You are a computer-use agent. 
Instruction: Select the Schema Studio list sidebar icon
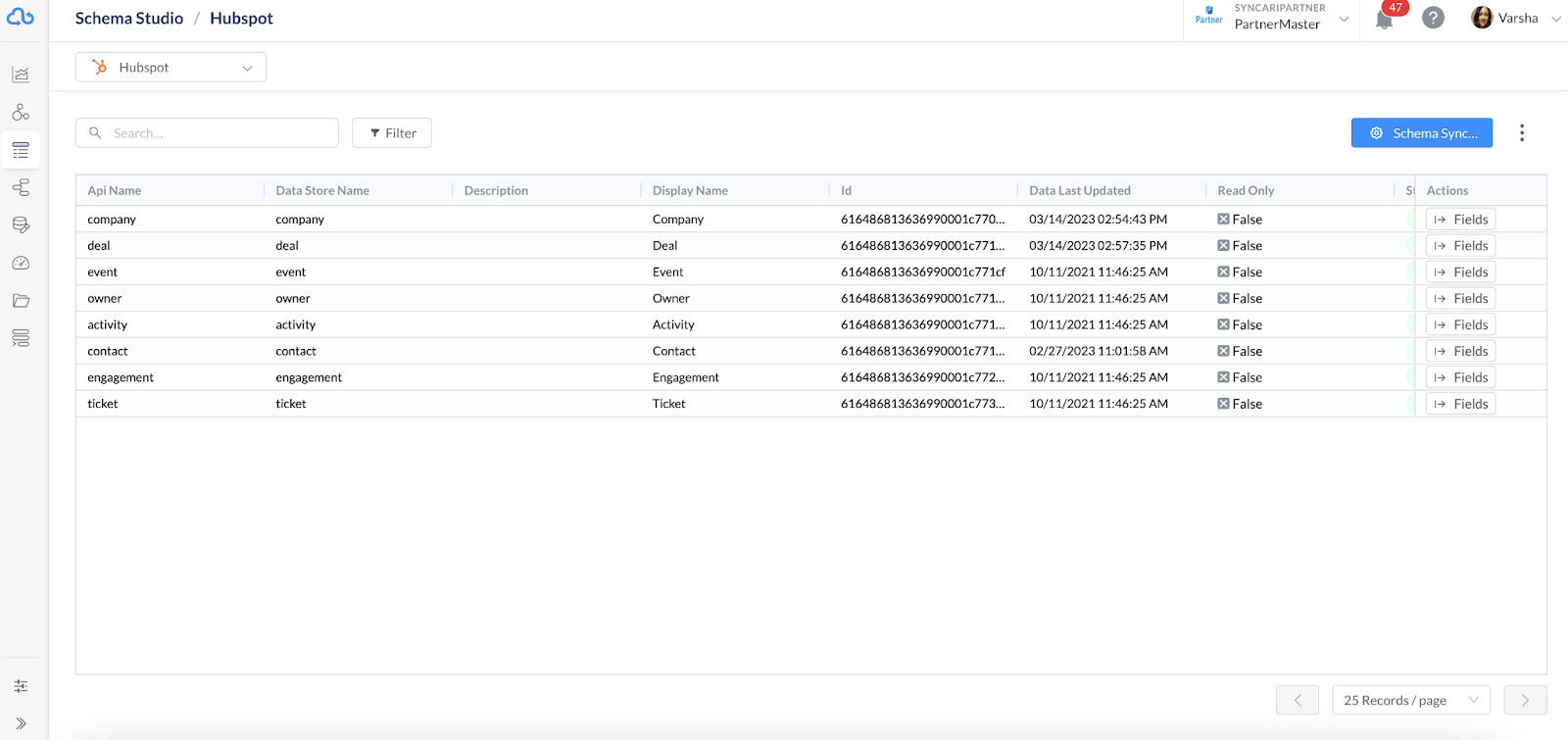21,150
